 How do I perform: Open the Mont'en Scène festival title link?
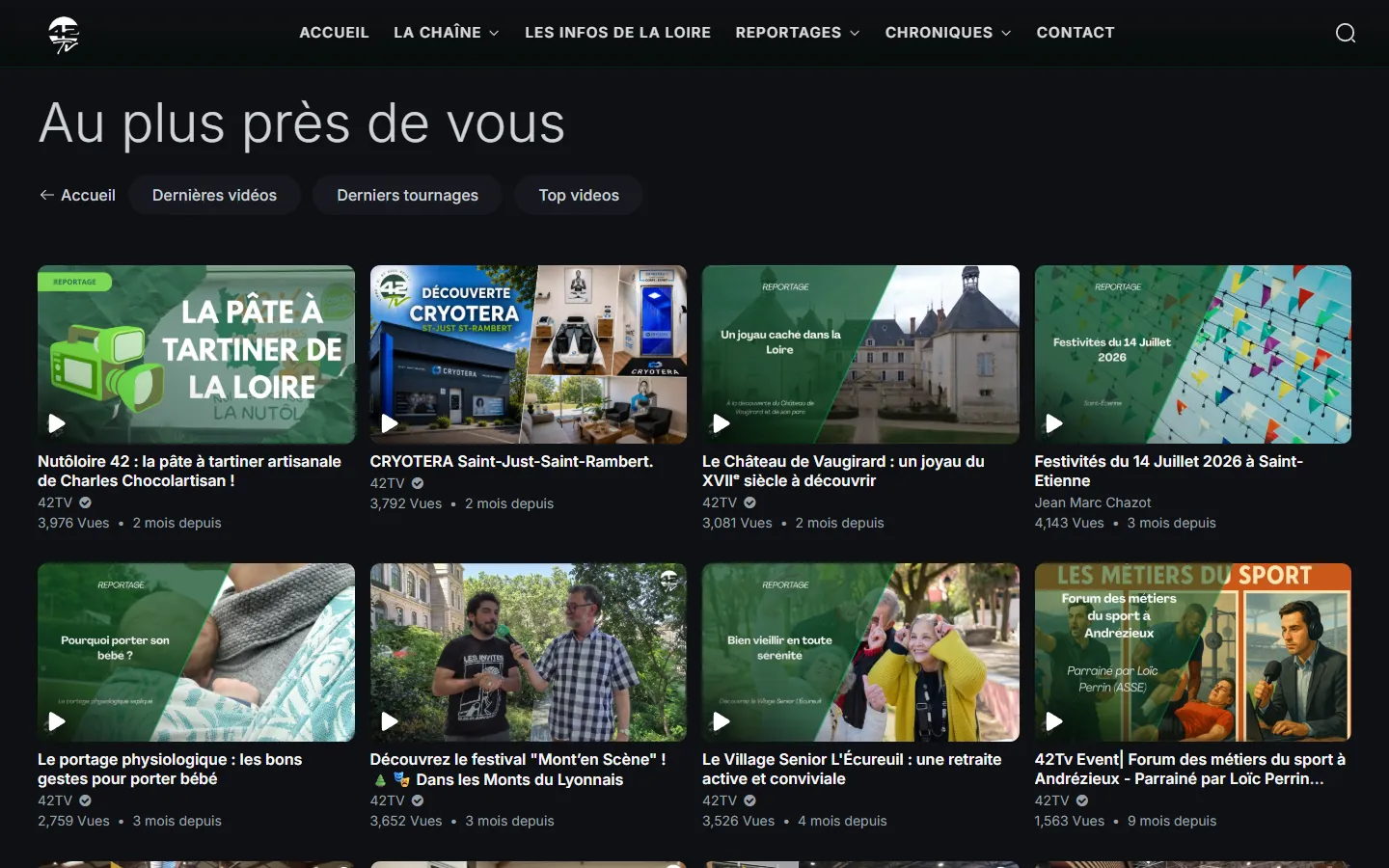pos(518,770)
